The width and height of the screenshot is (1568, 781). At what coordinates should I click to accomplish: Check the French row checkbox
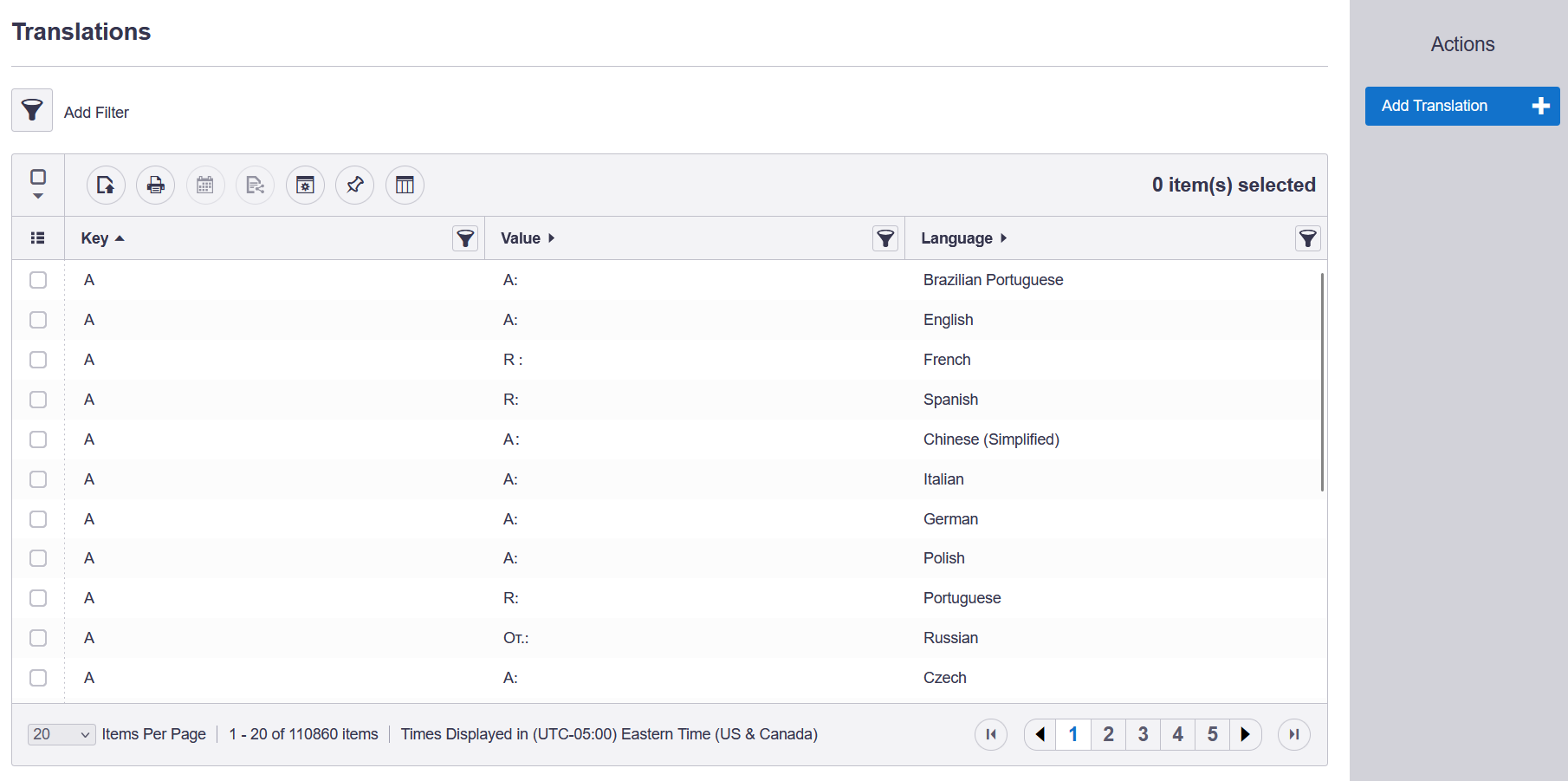click(38, 360)
